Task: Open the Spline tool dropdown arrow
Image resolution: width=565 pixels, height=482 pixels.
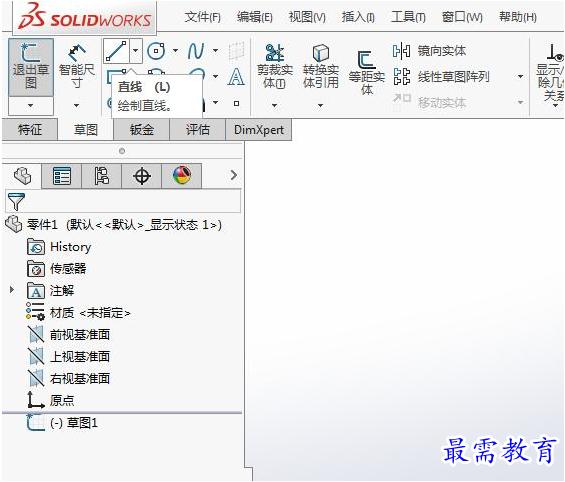Action: (x=215, y=51)
